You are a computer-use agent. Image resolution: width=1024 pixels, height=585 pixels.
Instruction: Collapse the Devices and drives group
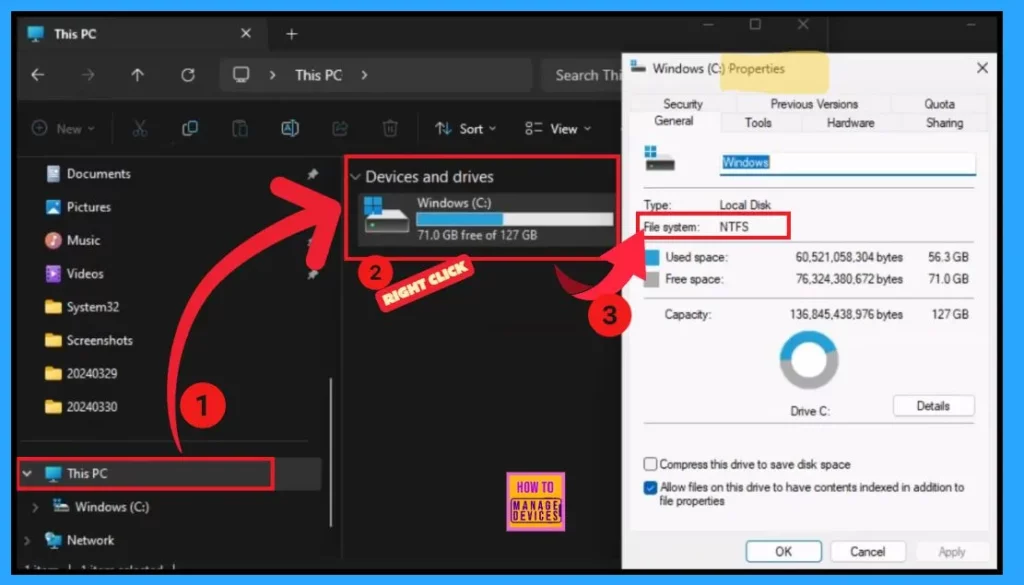[355, 177]
